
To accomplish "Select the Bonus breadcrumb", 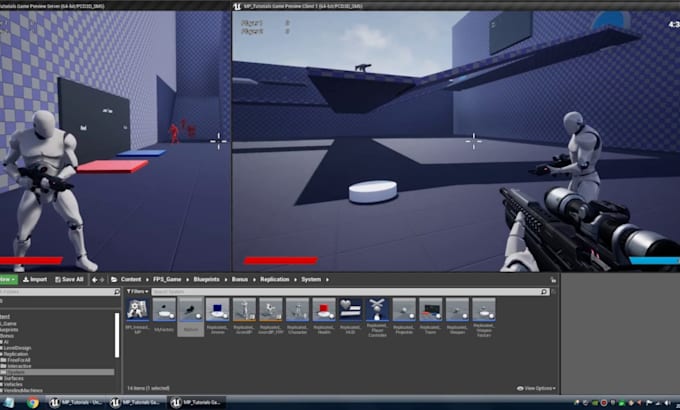I will [239, 279].
